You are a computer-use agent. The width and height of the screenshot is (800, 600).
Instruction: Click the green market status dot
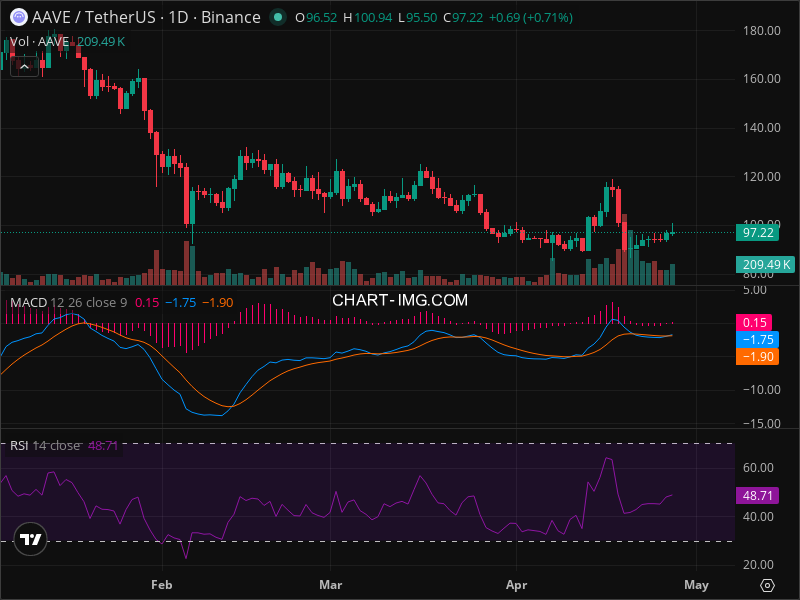(278, 17)
